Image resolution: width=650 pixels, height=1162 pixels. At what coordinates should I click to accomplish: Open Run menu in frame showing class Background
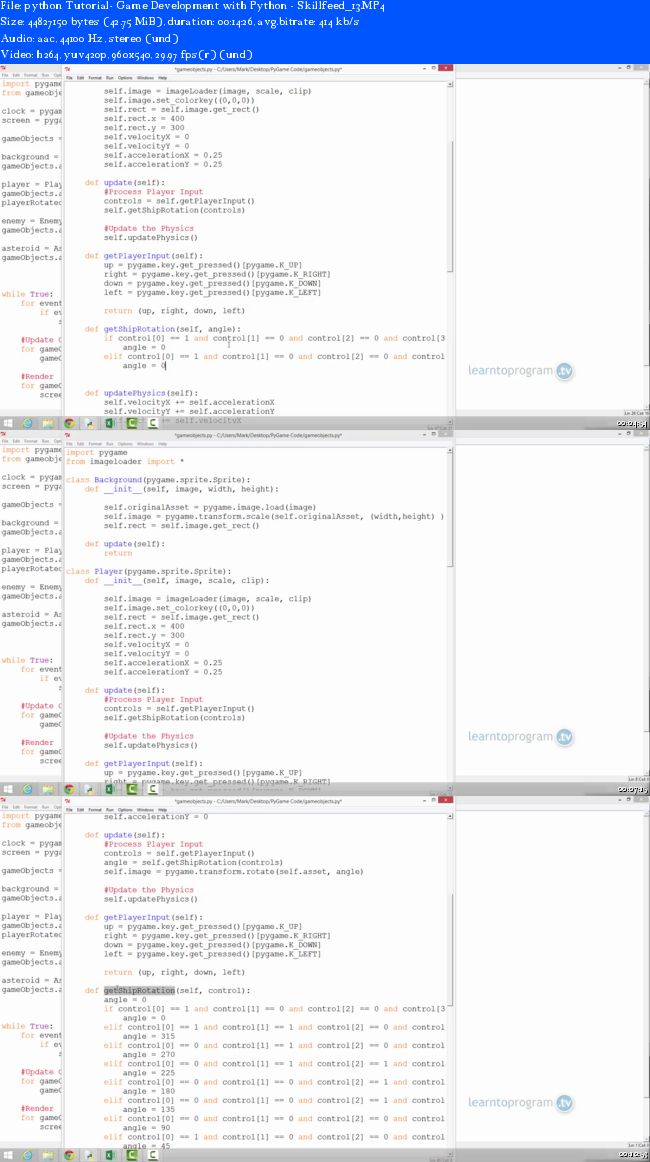click(110, 443)
